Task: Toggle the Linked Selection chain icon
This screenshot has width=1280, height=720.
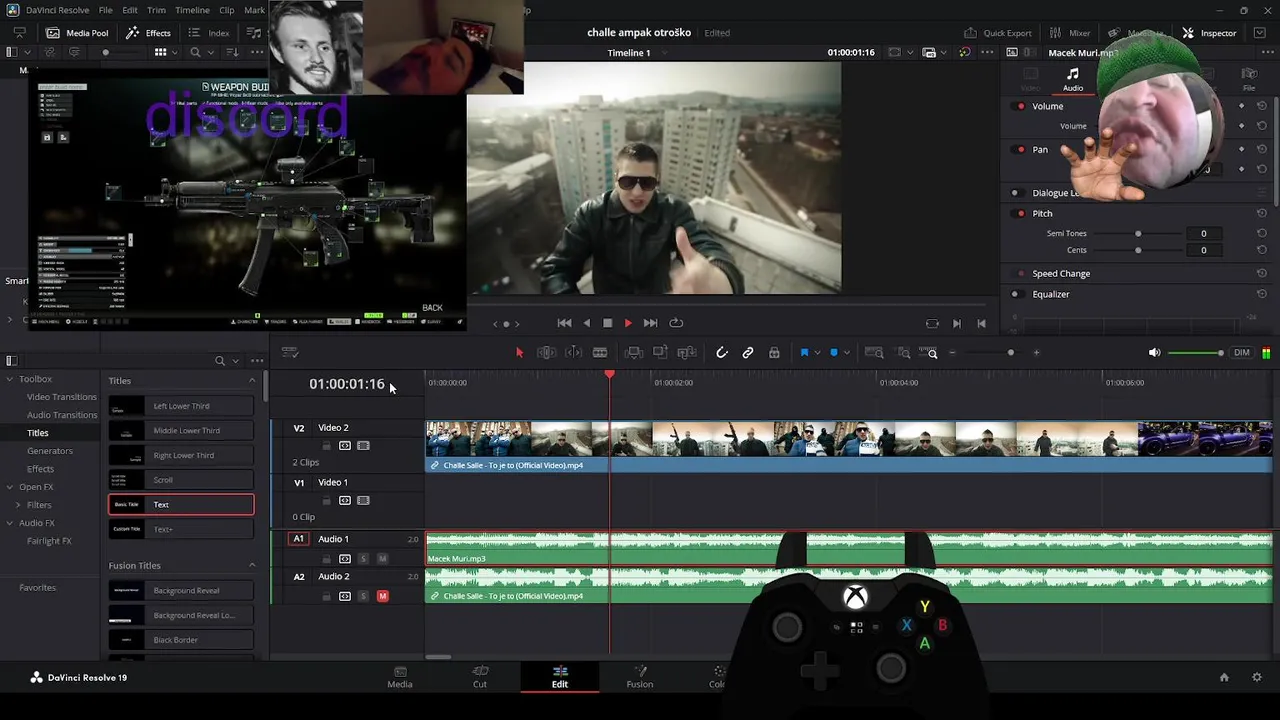Action: [x=748, y=352]
